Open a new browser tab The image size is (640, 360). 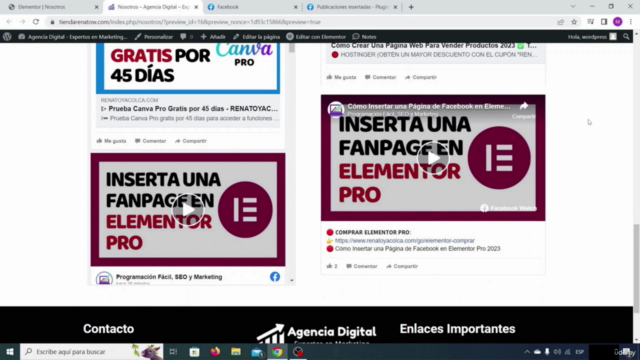coord(411,7)
